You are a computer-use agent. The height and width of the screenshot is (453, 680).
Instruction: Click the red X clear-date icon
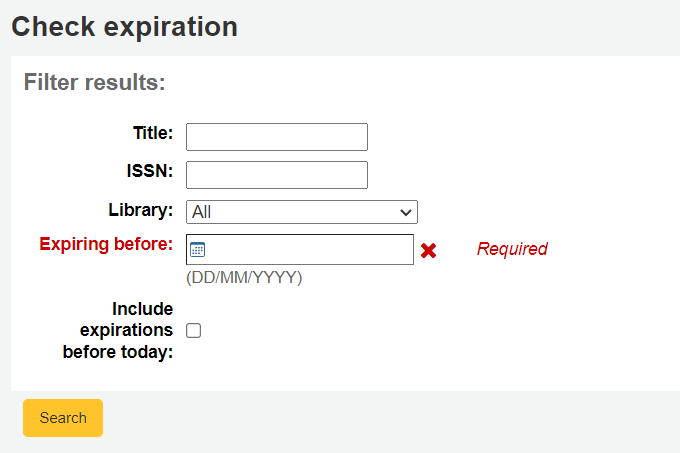coord(428,251)
